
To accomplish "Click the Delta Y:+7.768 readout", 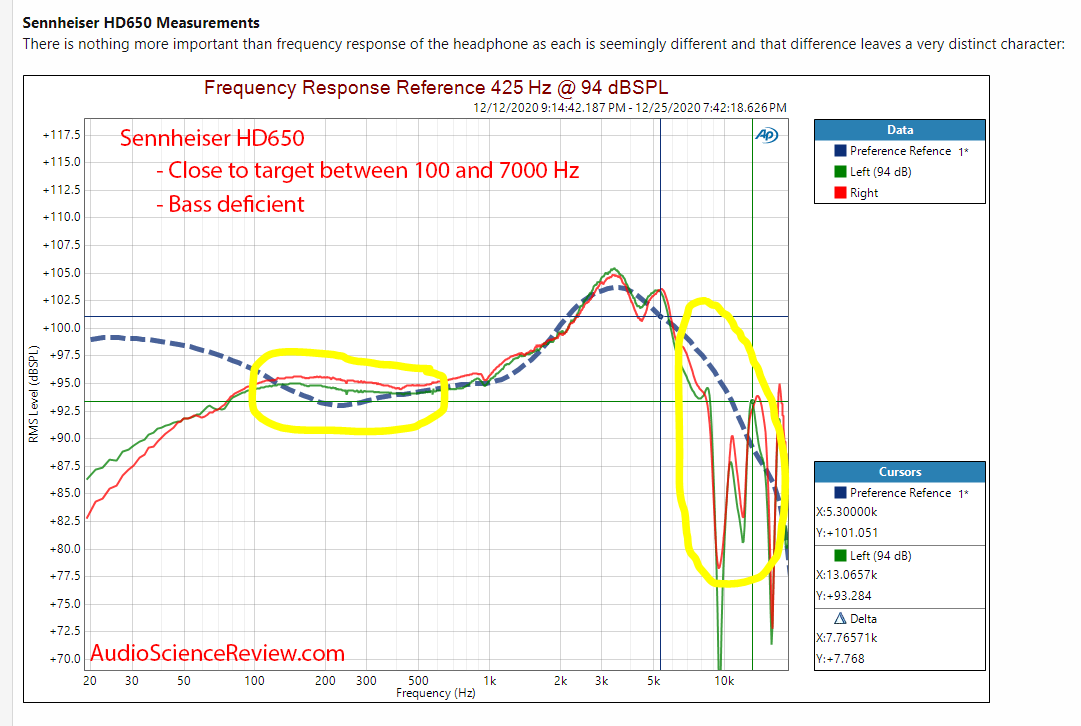I will point(841,657).
